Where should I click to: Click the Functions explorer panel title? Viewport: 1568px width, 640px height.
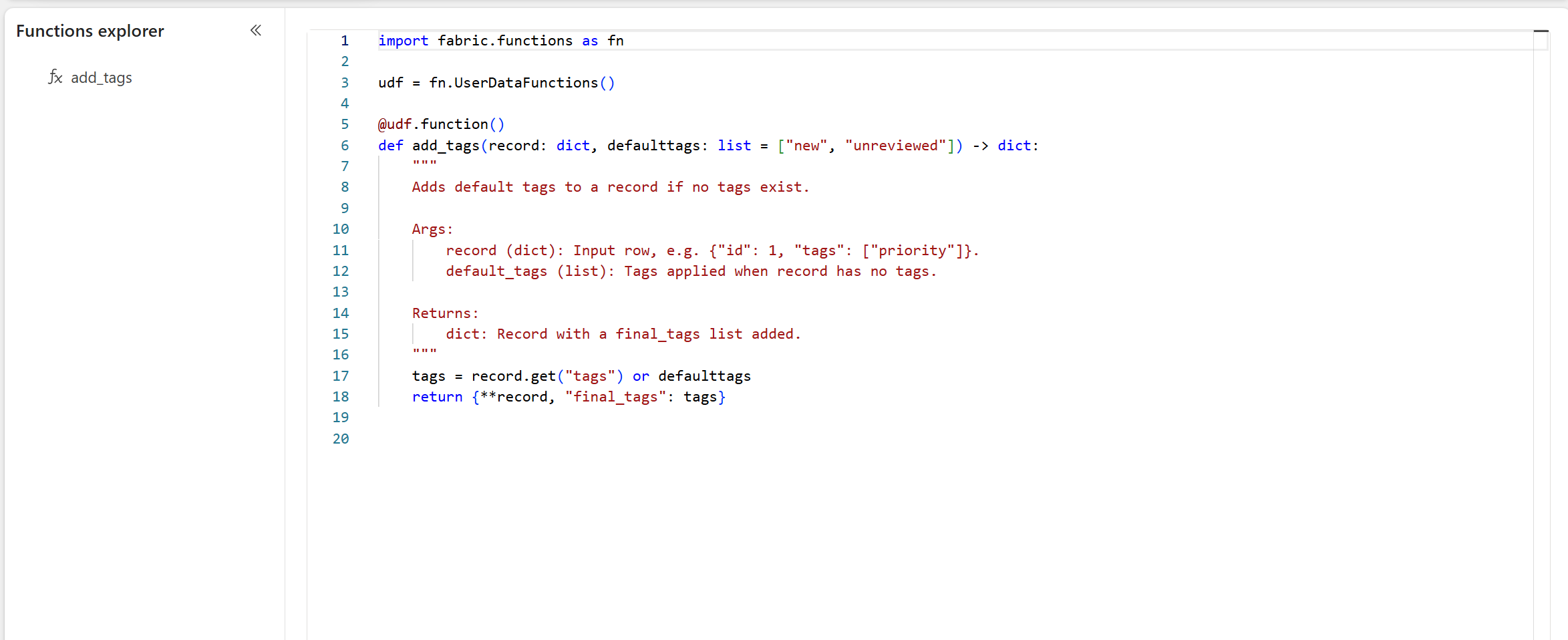(x=90, y=31)
